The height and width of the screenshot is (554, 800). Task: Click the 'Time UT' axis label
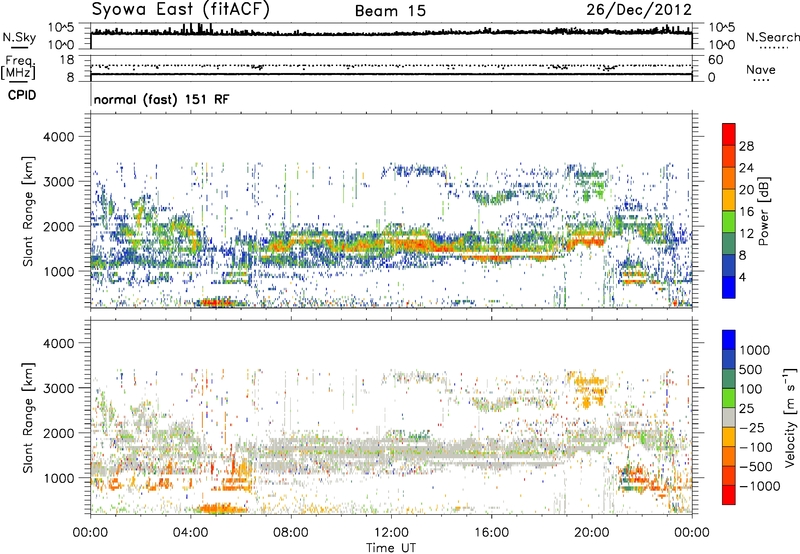click(x=391, y=548)
